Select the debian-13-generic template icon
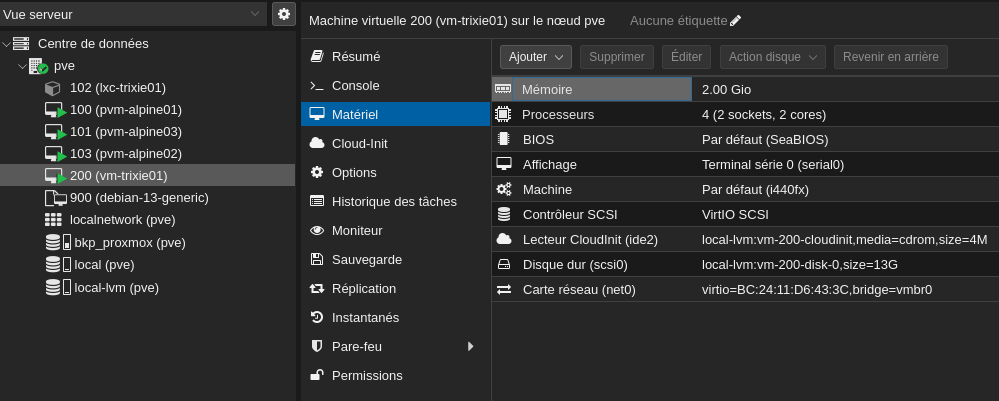The width and height of the screenshot is (999, 401). 55,198
